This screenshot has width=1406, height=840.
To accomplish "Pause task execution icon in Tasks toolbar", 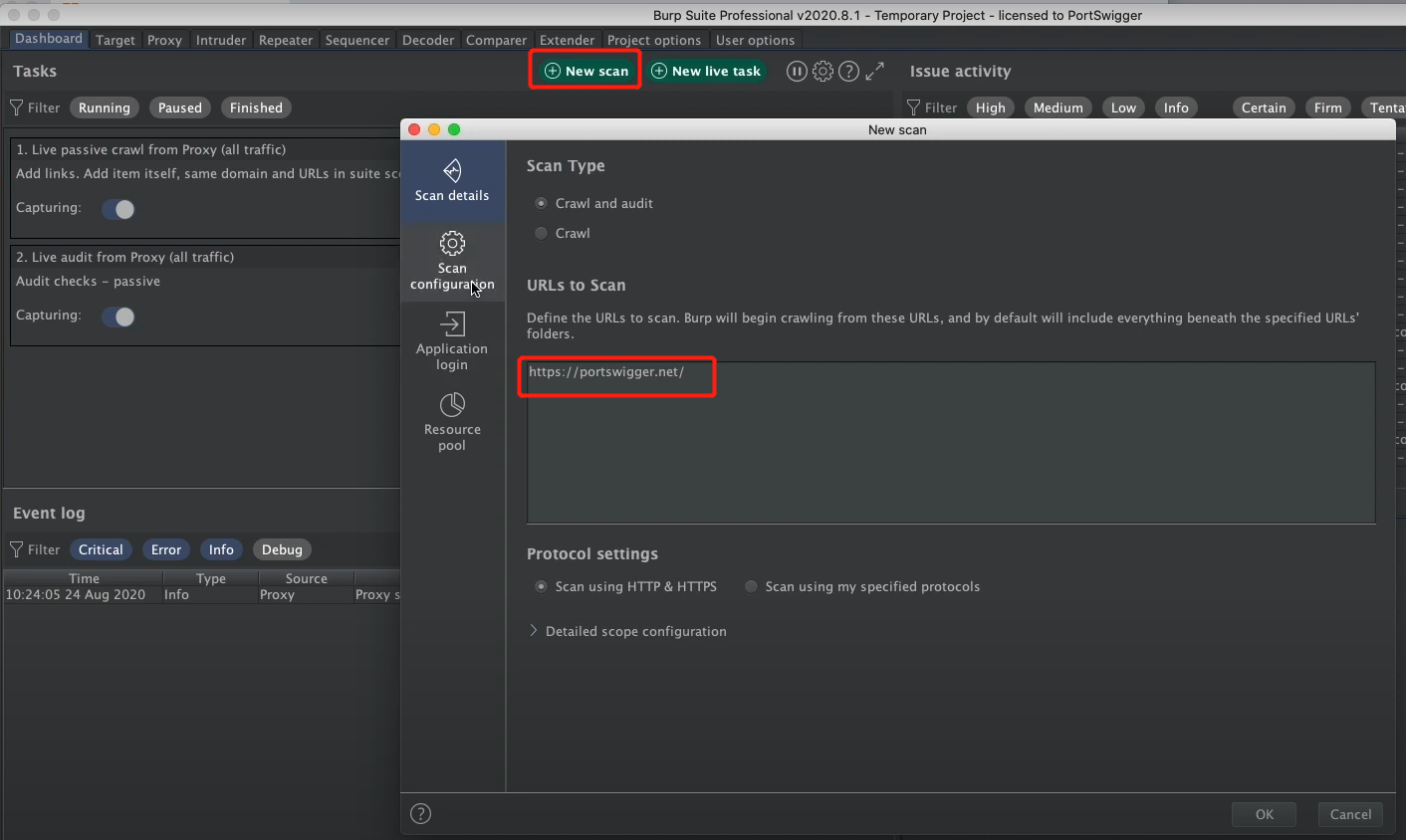I will click(797, 72).
